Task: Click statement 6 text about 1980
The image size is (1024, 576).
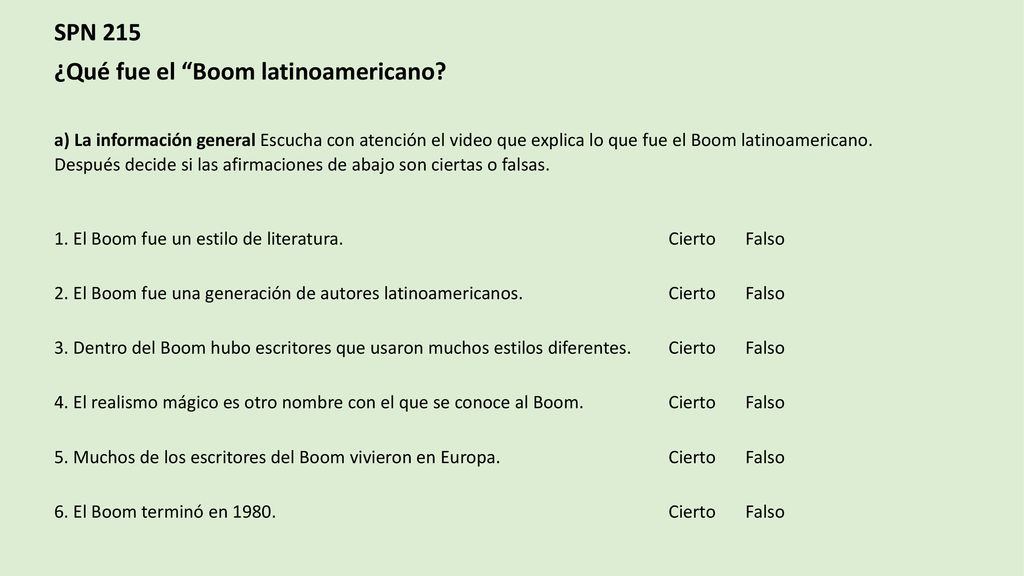Action: pos(165,512)
